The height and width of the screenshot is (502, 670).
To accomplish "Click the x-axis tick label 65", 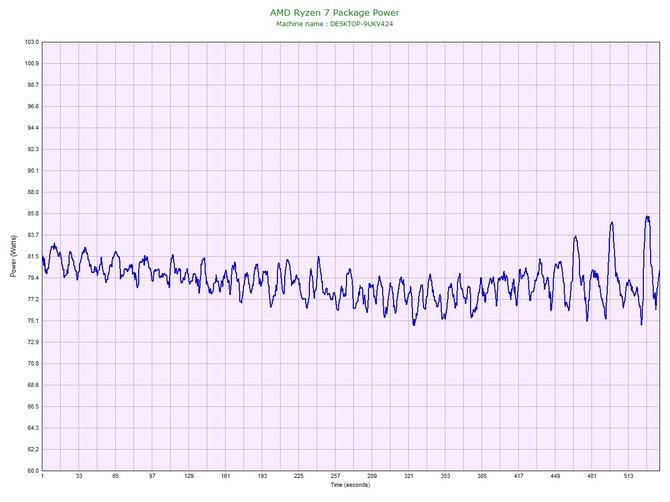I will pyautogui.click(x=115, y=476).
